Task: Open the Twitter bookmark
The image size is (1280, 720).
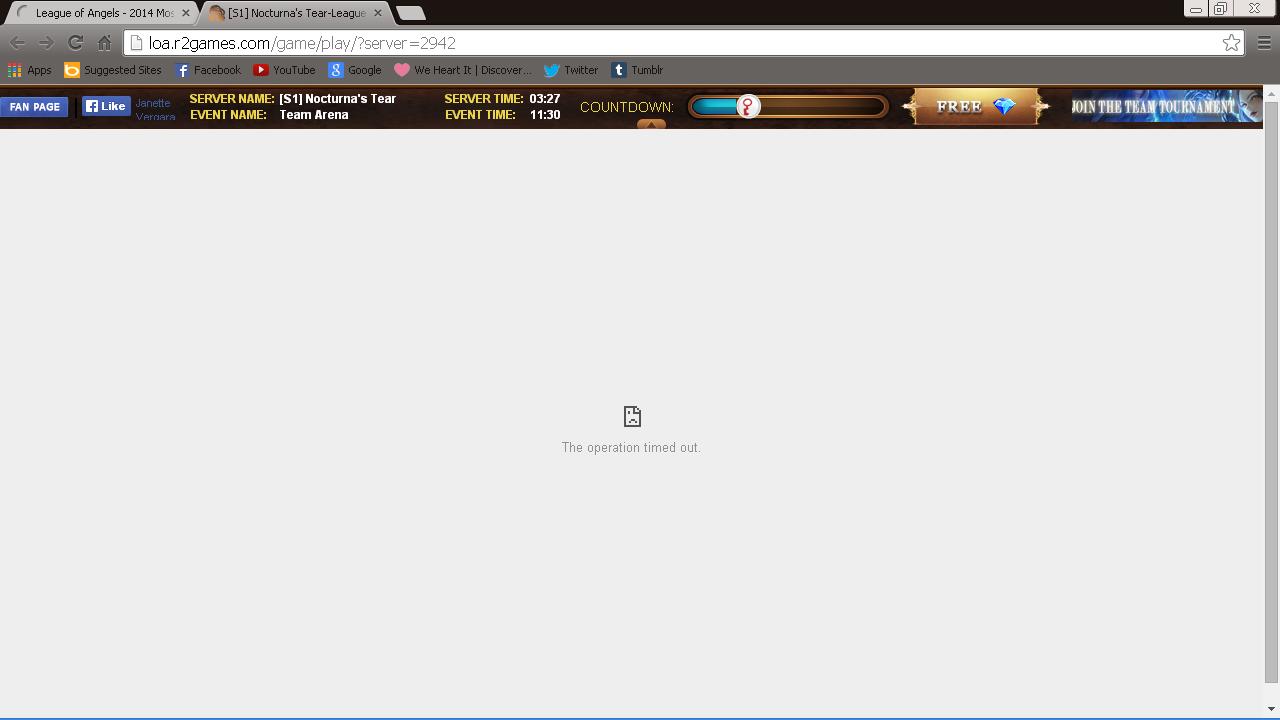Action: [x=570, y=70]
